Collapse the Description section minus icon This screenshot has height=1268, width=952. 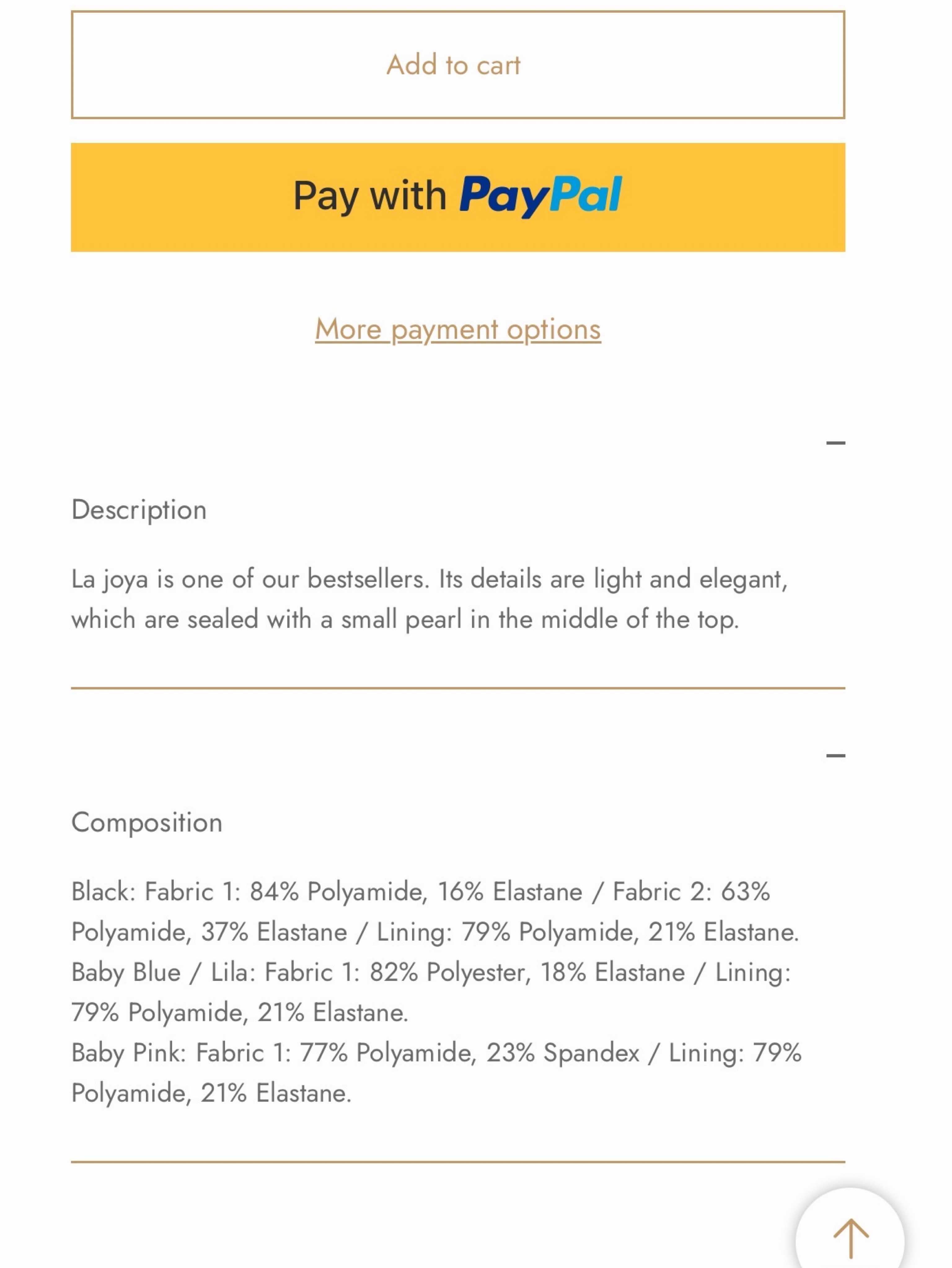point(836,442)
